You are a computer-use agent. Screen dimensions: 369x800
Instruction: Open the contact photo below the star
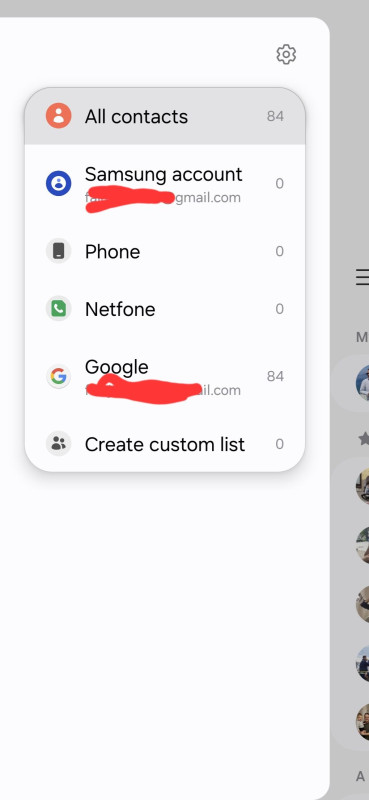[x=362, y=486]
